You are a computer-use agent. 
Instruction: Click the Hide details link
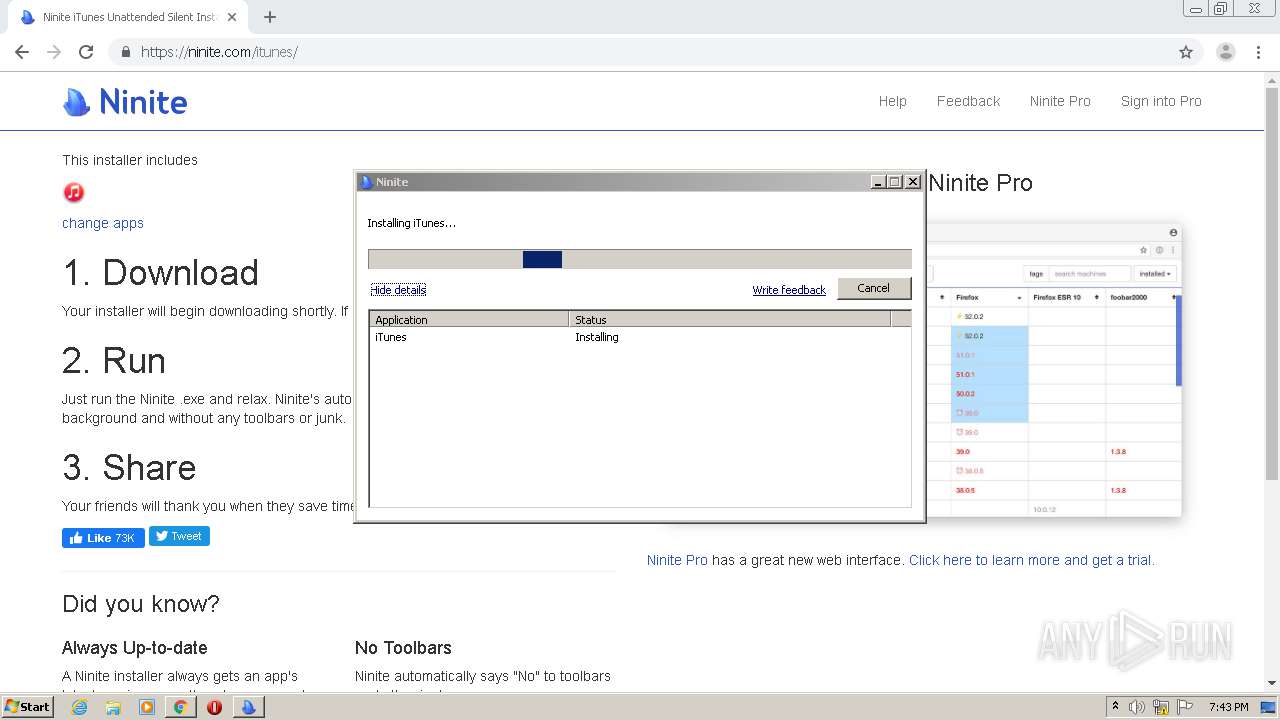398,290
